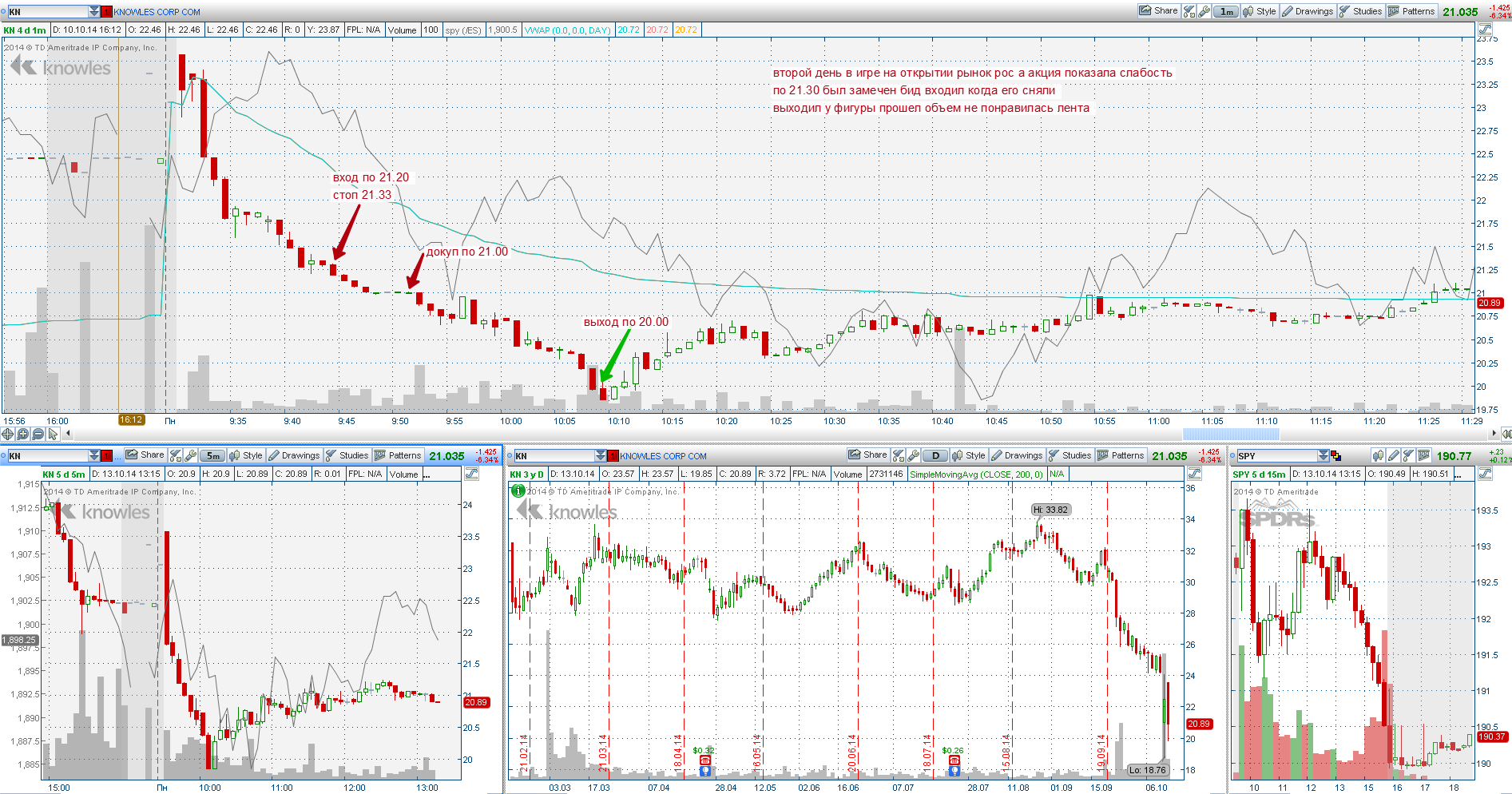Open Patterns menu in top chart
The image size is (1512, 794).
[1412, 11]
